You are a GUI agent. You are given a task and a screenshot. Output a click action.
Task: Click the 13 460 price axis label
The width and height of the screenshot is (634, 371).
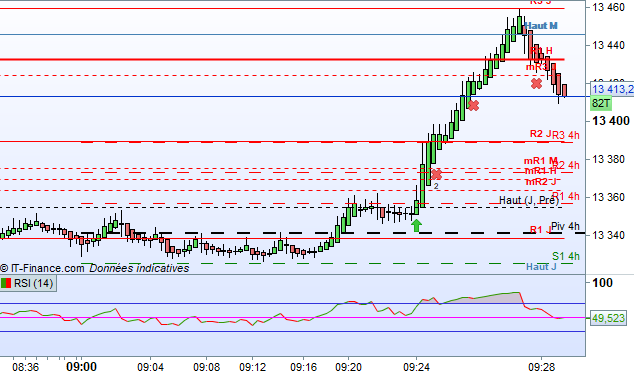coord(609,7)
